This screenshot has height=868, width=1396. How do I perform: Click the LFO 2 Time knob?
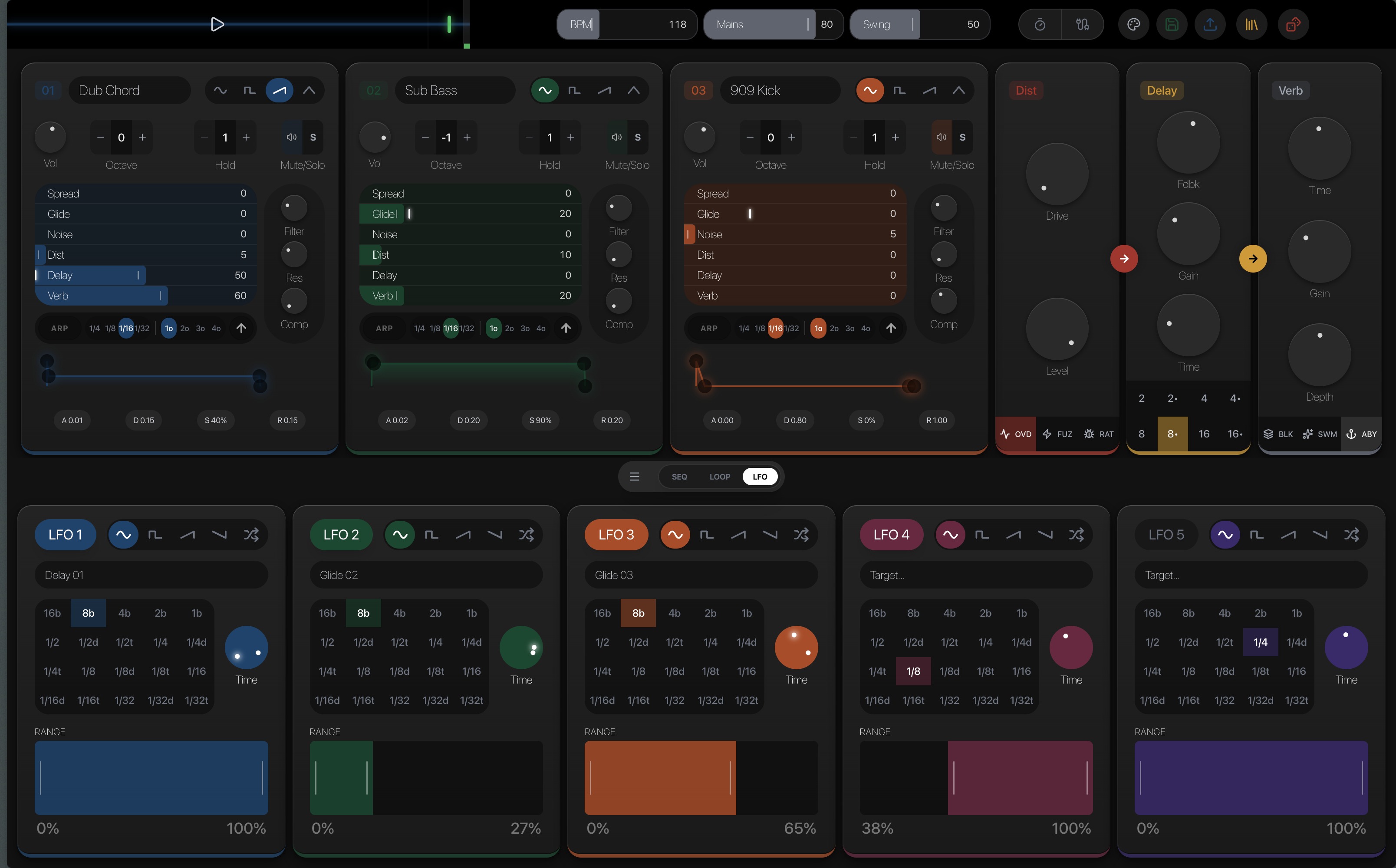(x=521, y=648)
